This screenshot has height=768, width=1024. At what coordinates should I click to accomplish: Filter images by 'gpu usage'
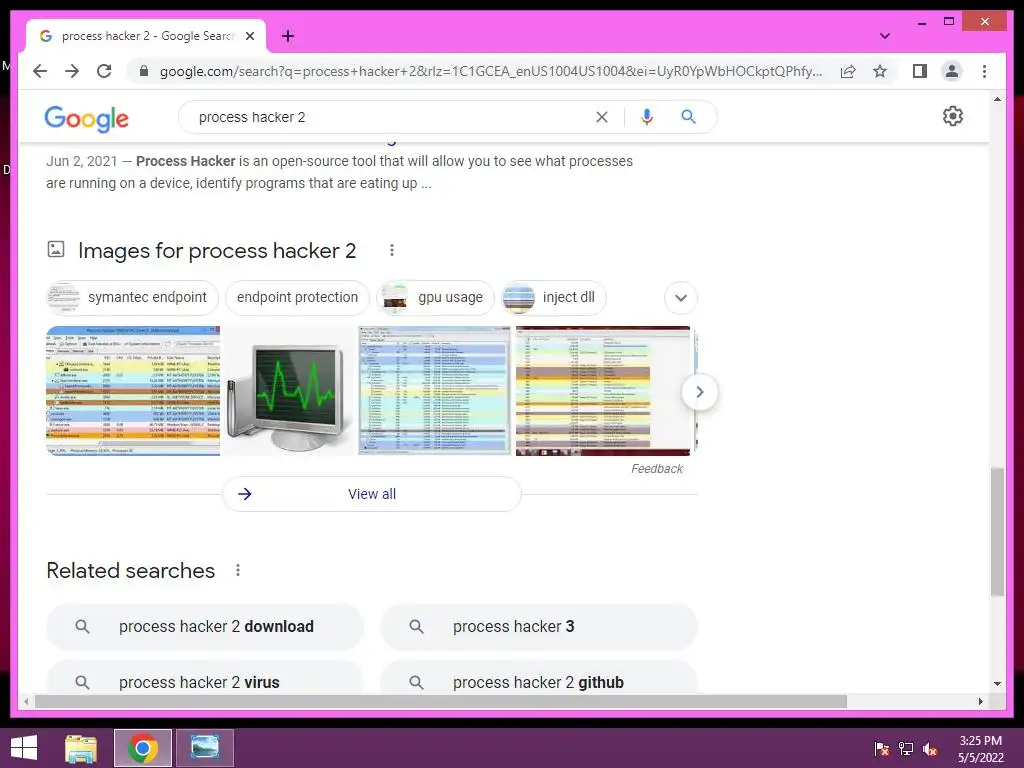435,298
